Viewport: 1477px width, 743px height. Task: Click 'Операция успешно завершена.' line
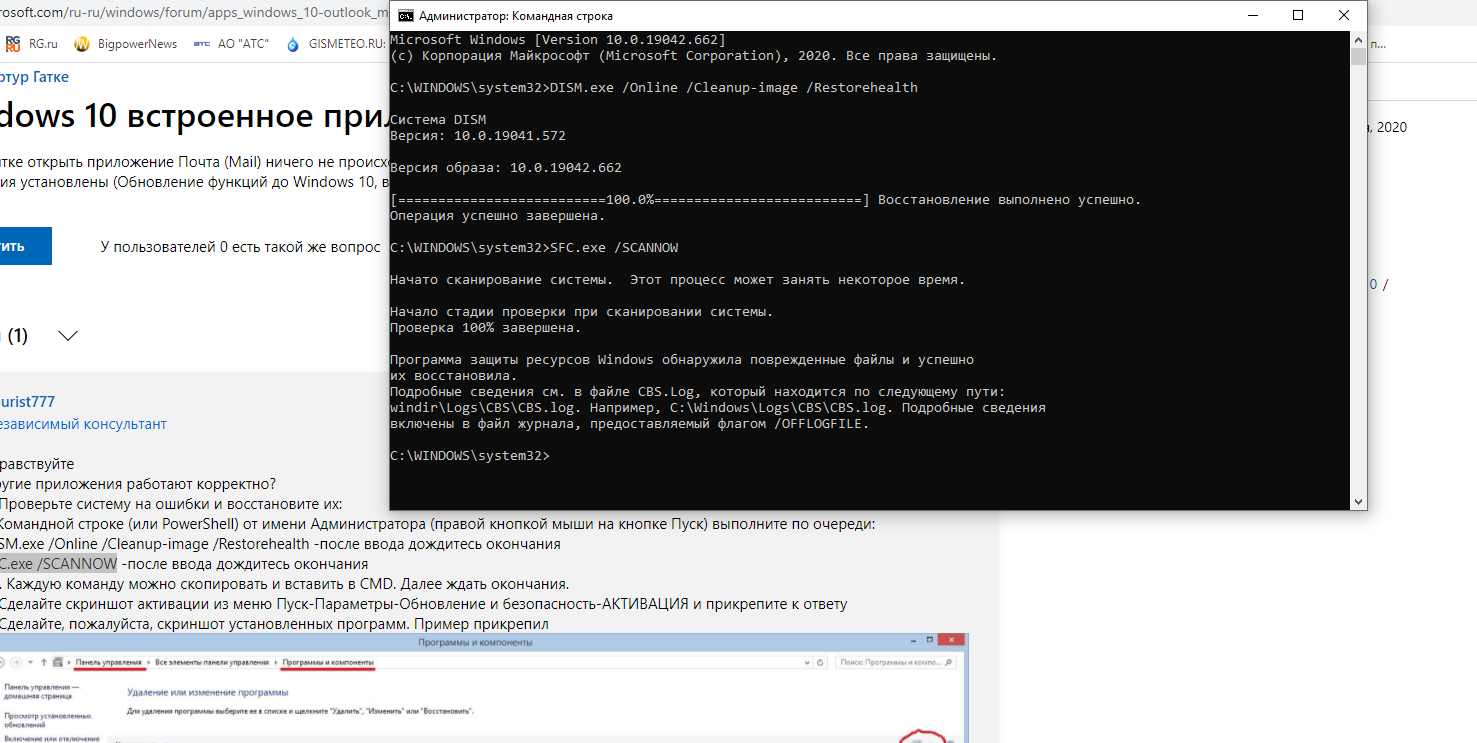point(497,216)
